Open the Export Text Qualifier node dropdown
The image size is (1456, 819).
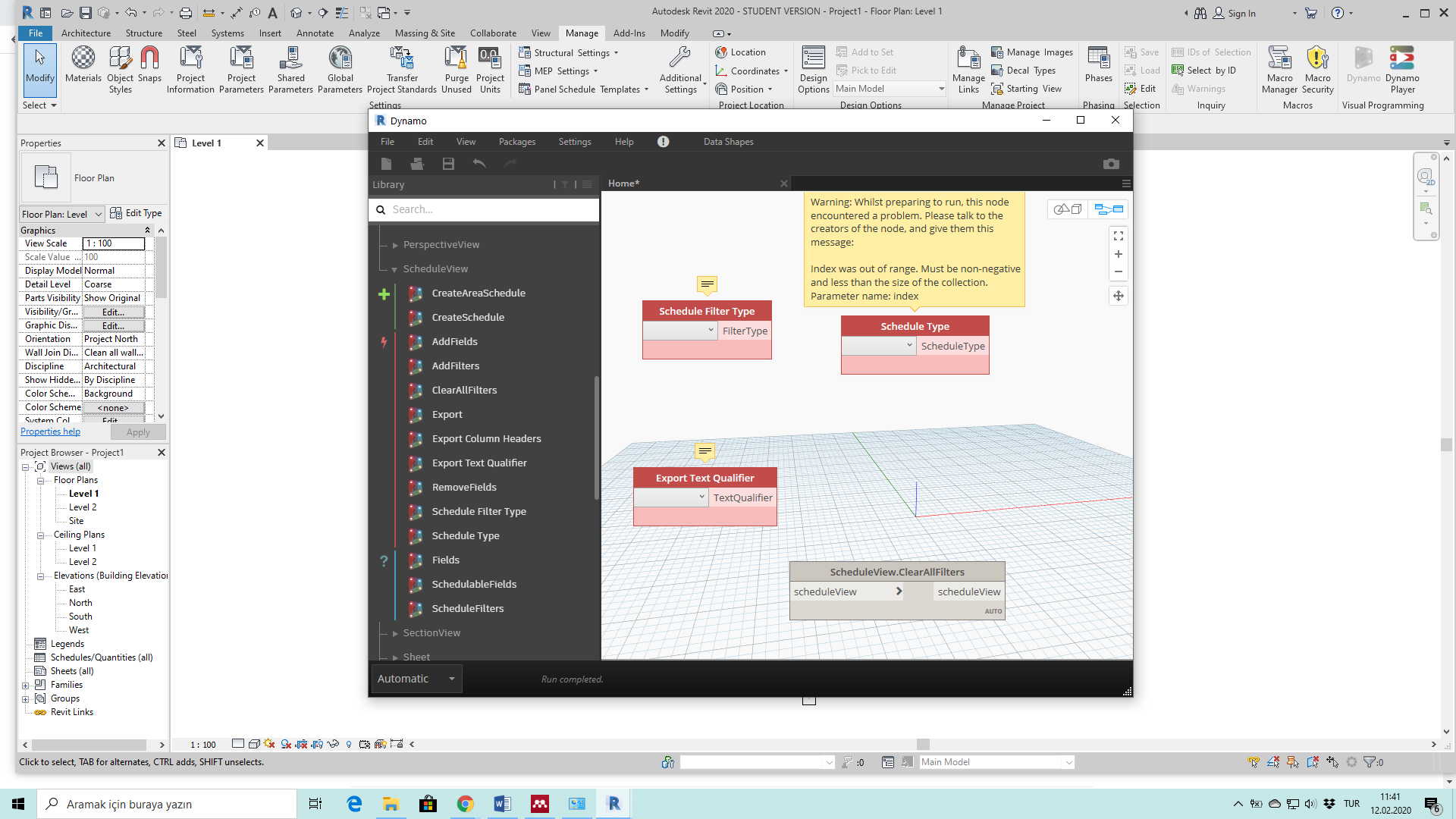670,497
